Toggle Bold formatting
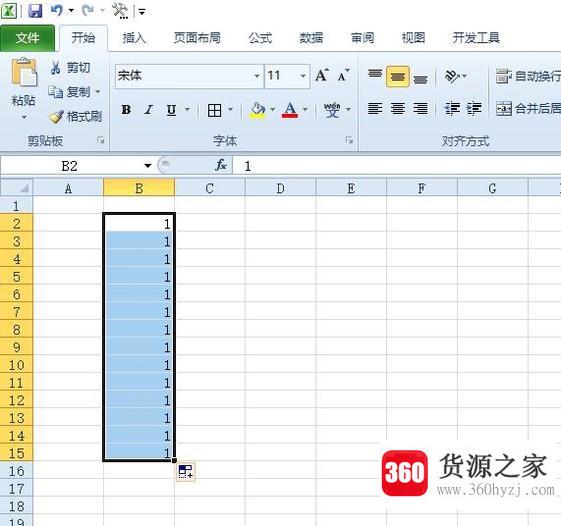The height and width of the screenshot is (526, 561). (126, 110)
